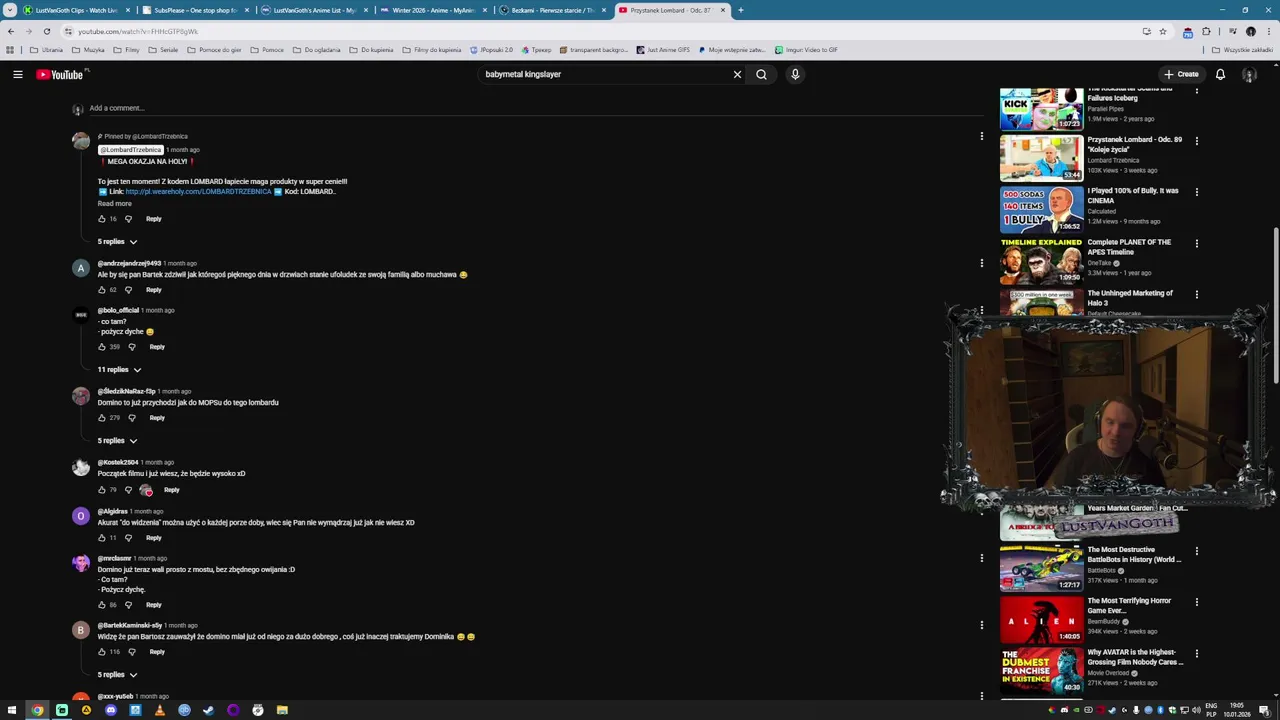Open options for Most Terrifying Horror Game video
The width and height of the screenshot is (1280, 720).
(1196, 602)
